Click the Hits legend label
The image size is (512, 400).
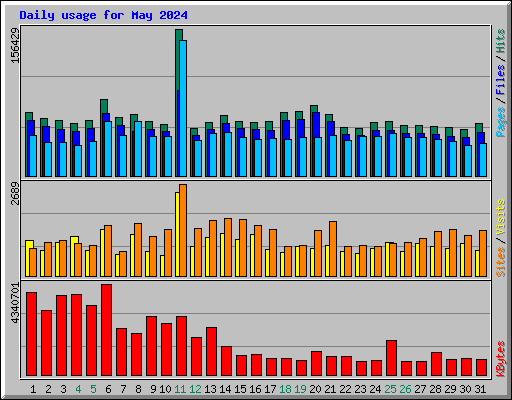tap(500, 41)
